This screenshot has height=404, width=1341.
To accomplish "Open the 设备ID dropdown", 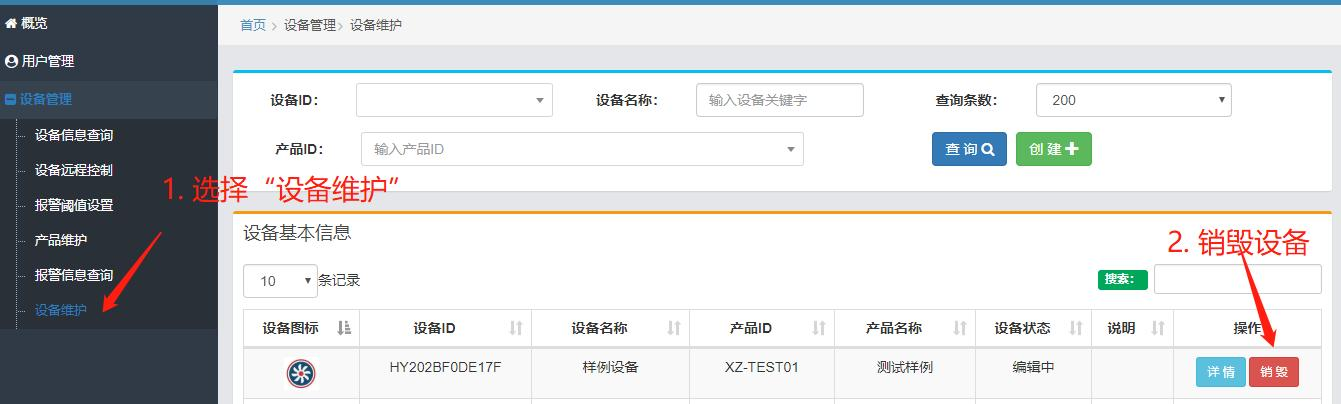I will [x=454, y=100].
